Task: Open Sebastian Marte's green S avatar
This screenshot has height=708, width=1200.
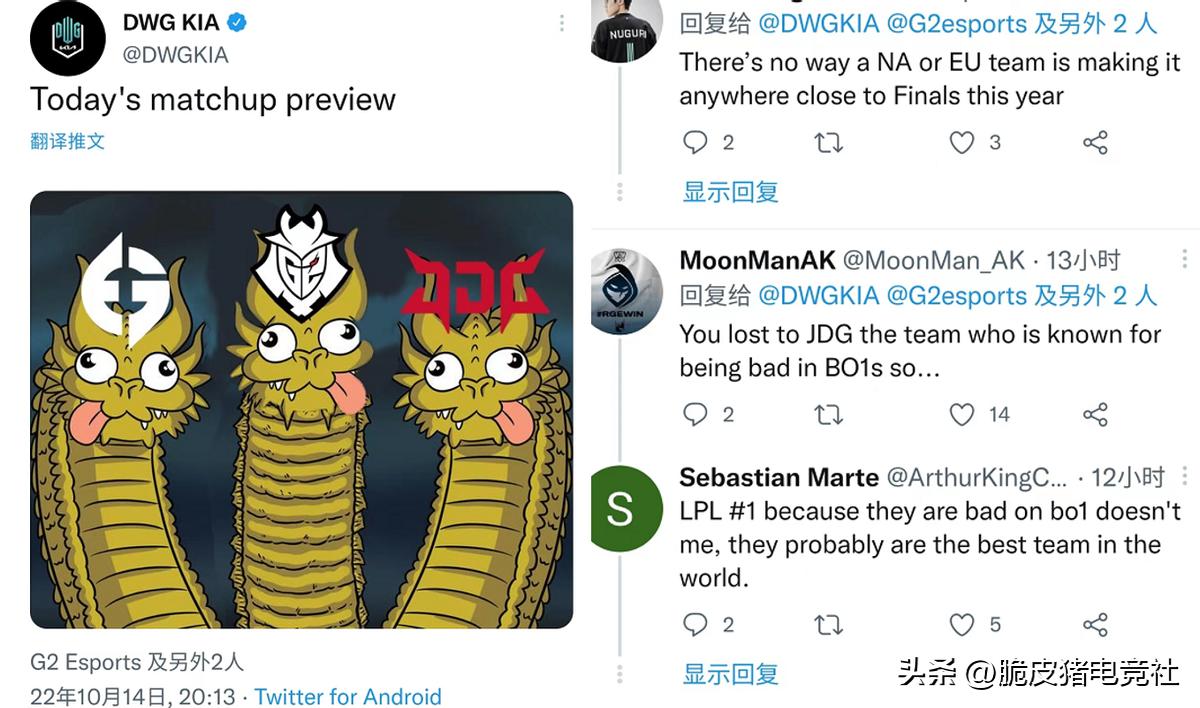Action: click(x=620, y=509)
